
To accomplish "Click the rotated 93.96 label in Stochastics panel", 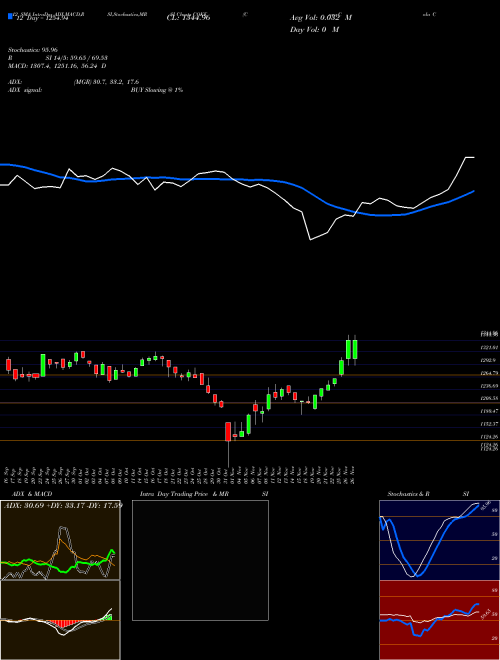I will pyautogui.click(x=486, y=504).
